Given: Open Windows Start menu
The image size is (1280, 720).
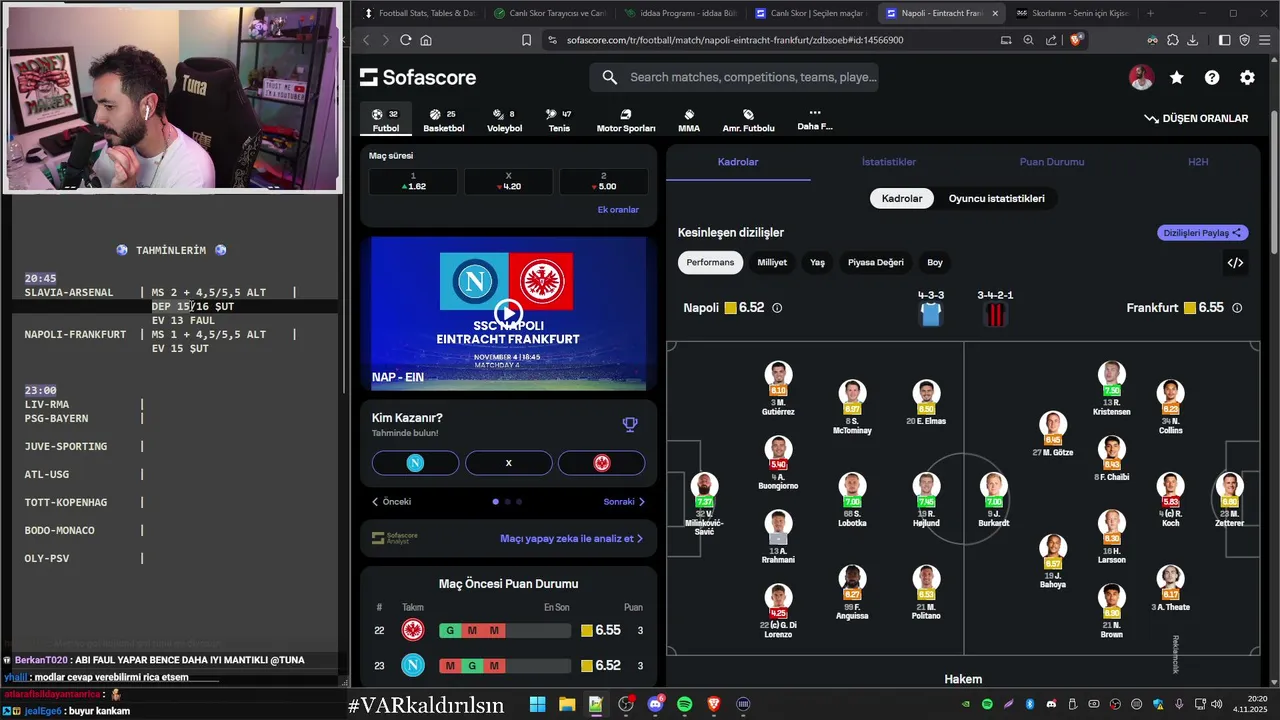Looking at the screenshot, I should pos(537,704).
